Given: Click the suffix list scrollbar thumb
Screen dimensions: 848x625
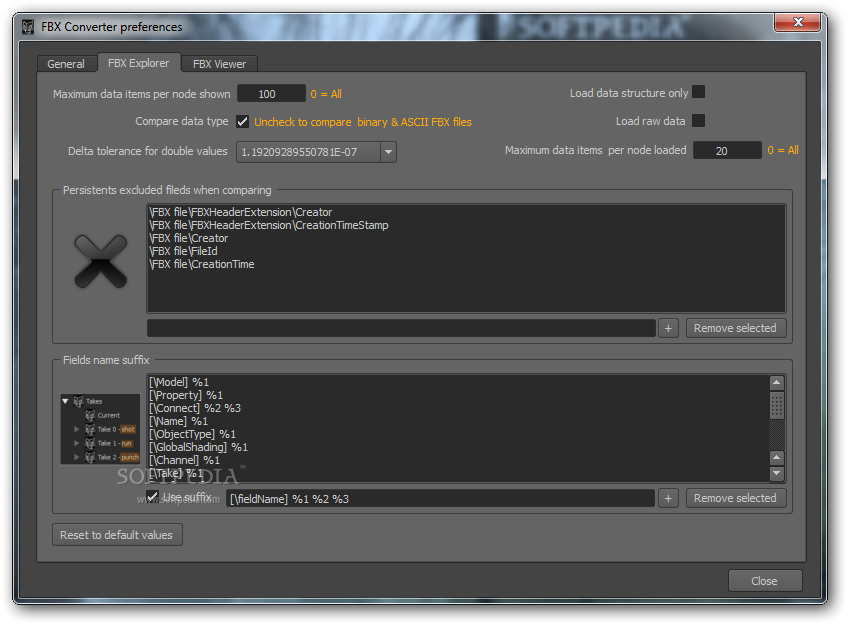Looking at the screenshot, I should (777, 407).
